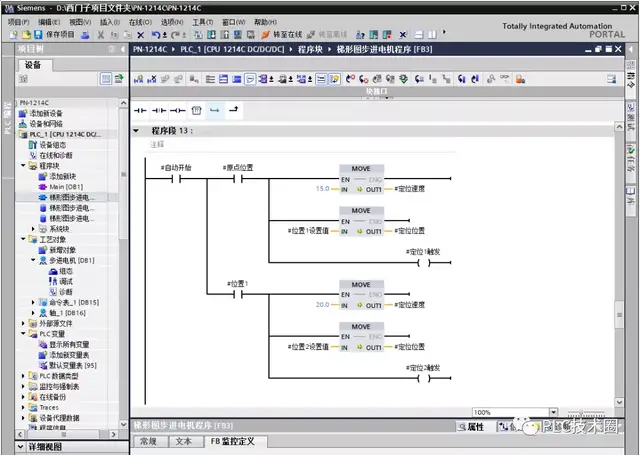
Task: Collapse the 程序块 folder
Action: pyautogui.click(x=23, y=165)
